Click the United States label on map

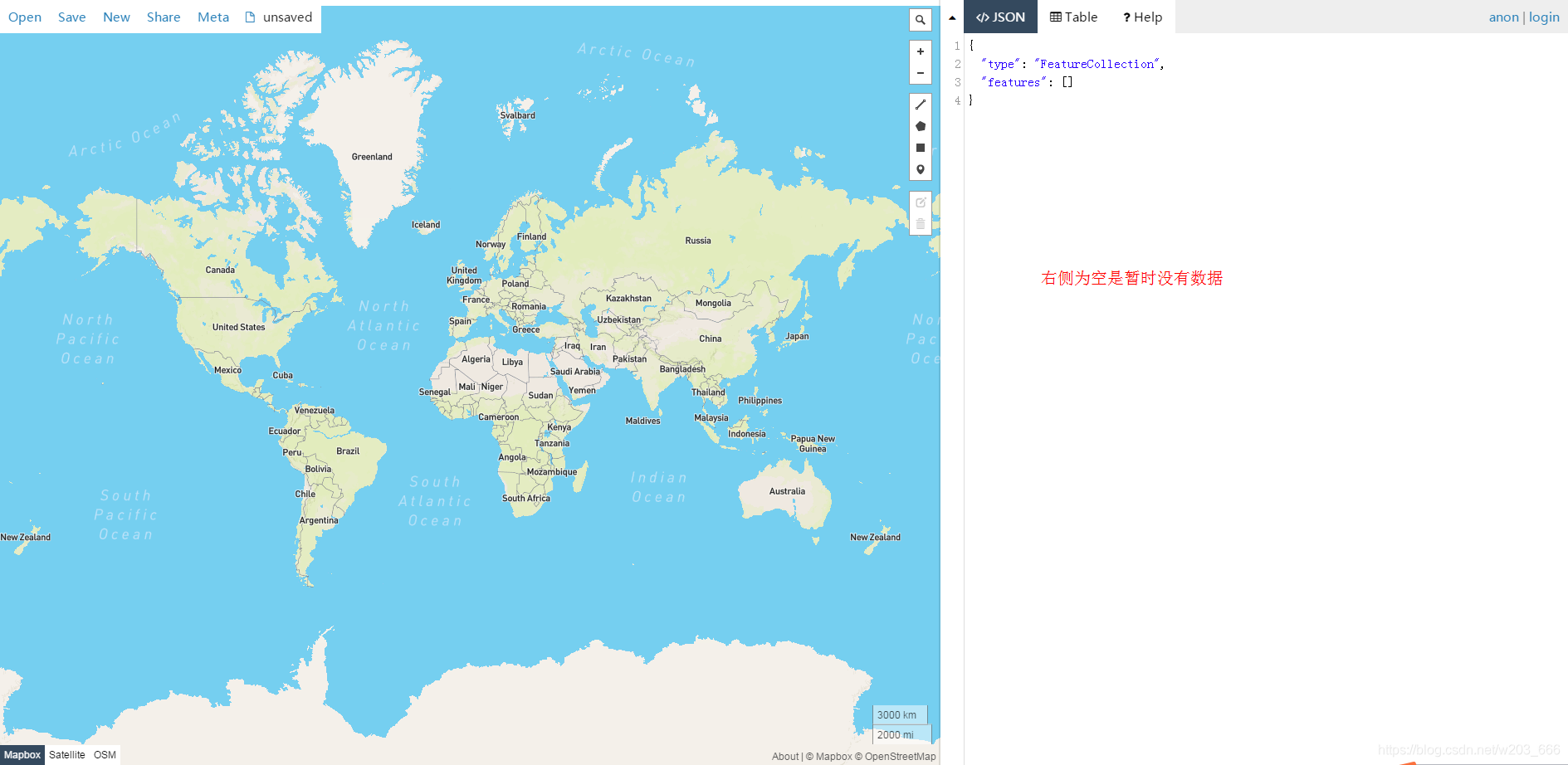(238, 327)
